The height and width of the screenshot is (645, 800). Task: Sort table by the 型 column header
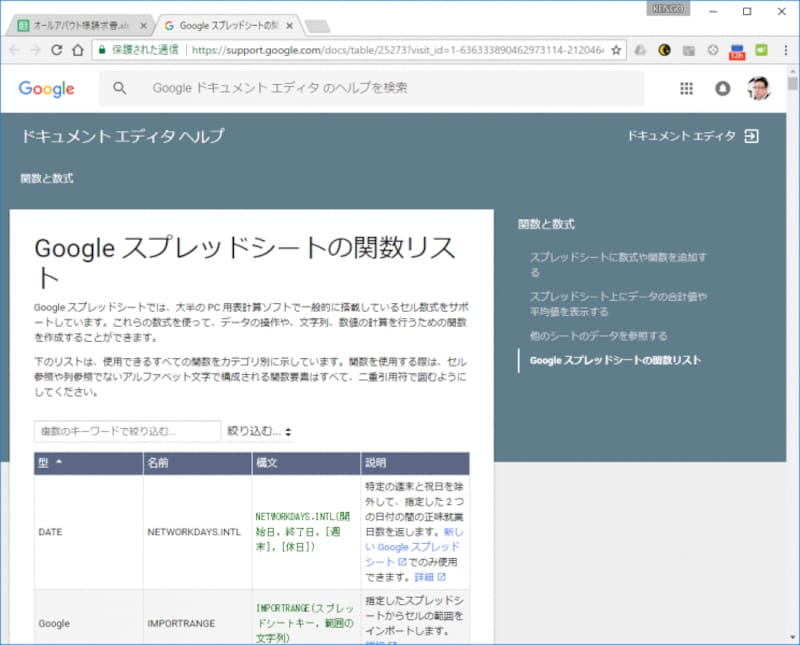click(x=45, y=463)
